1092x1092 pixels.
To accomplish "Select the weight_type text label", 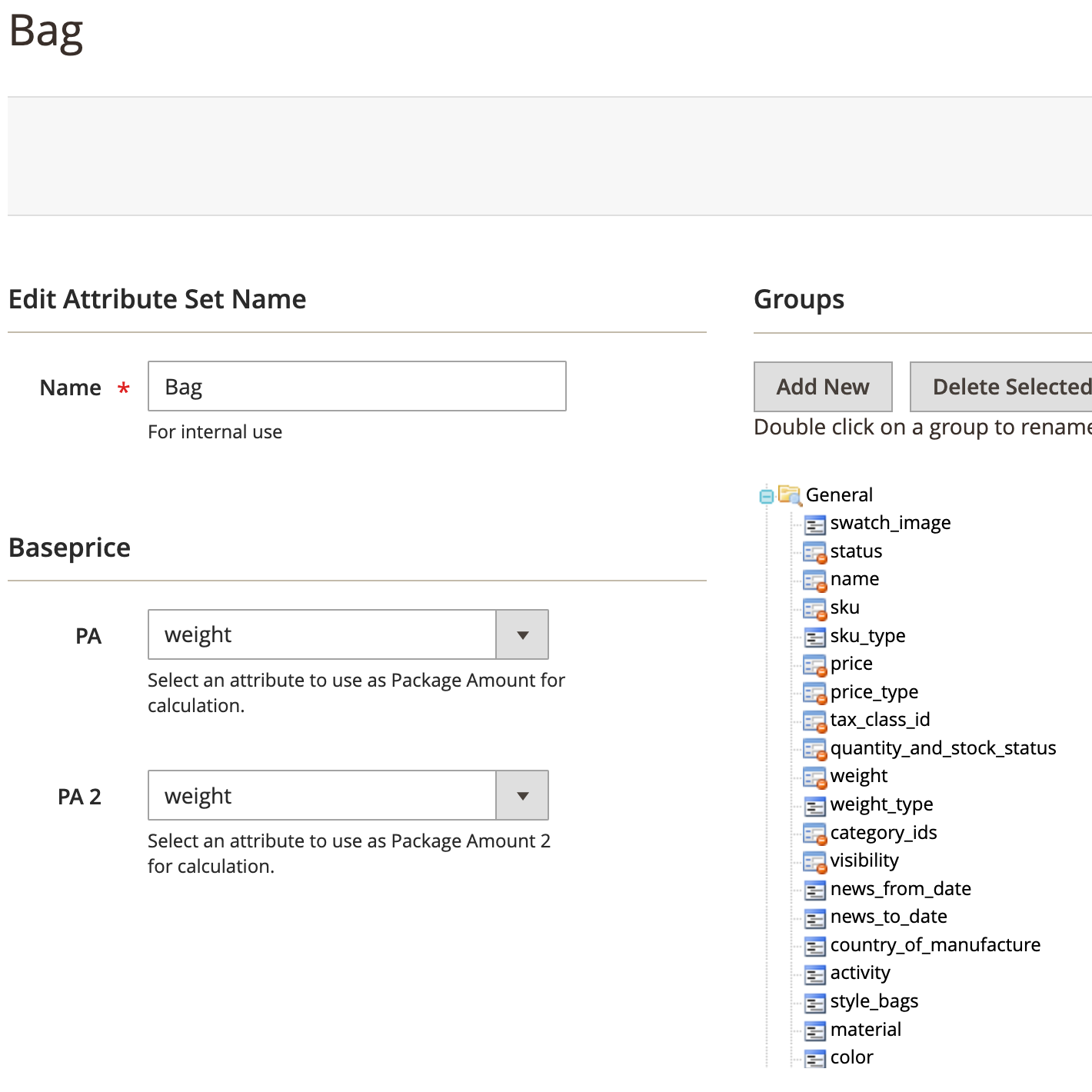I will [x=882, y=804].
